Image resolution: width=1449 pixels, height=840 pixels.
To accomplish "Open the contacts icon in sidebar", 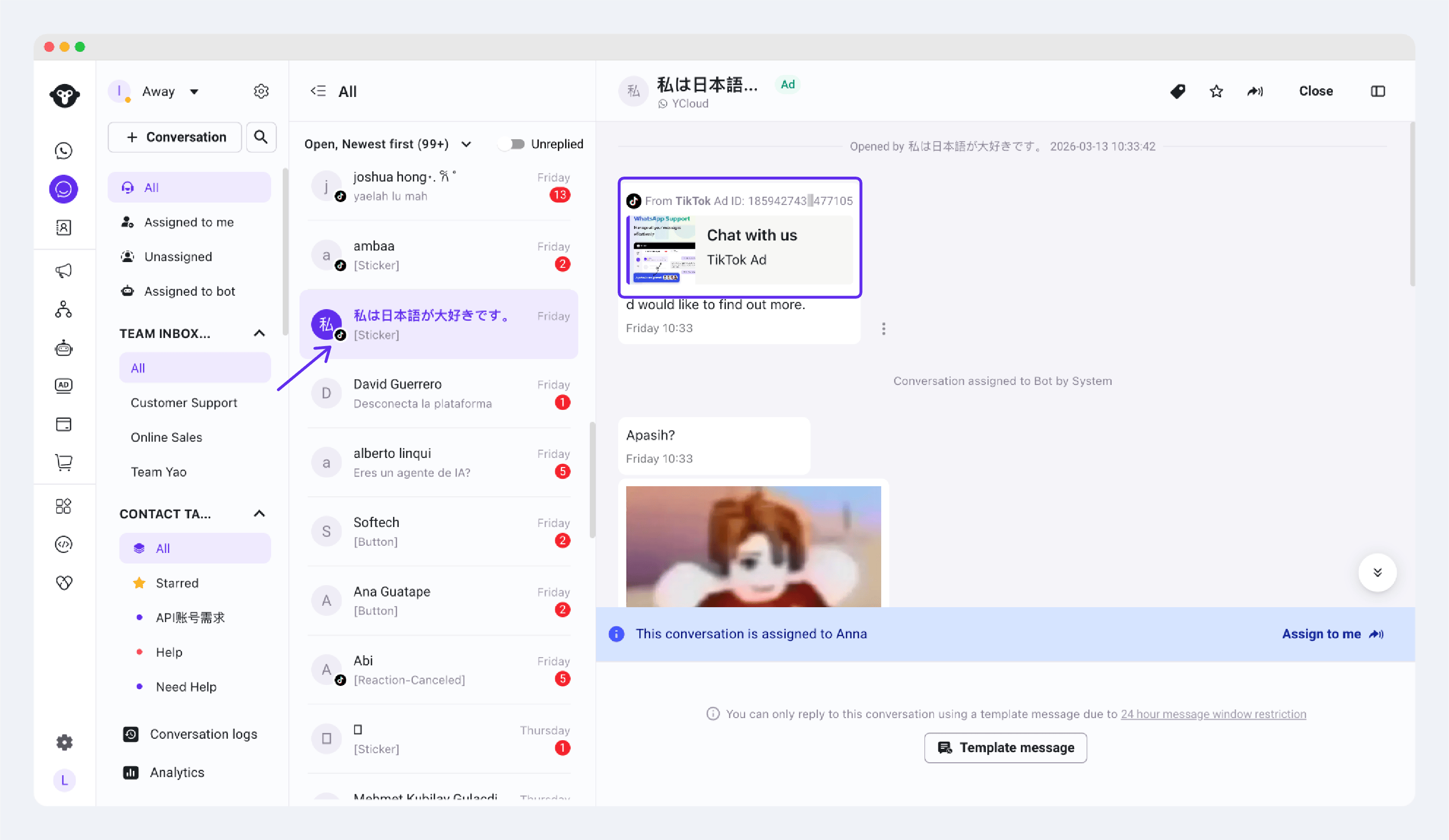I will (63, 228).
